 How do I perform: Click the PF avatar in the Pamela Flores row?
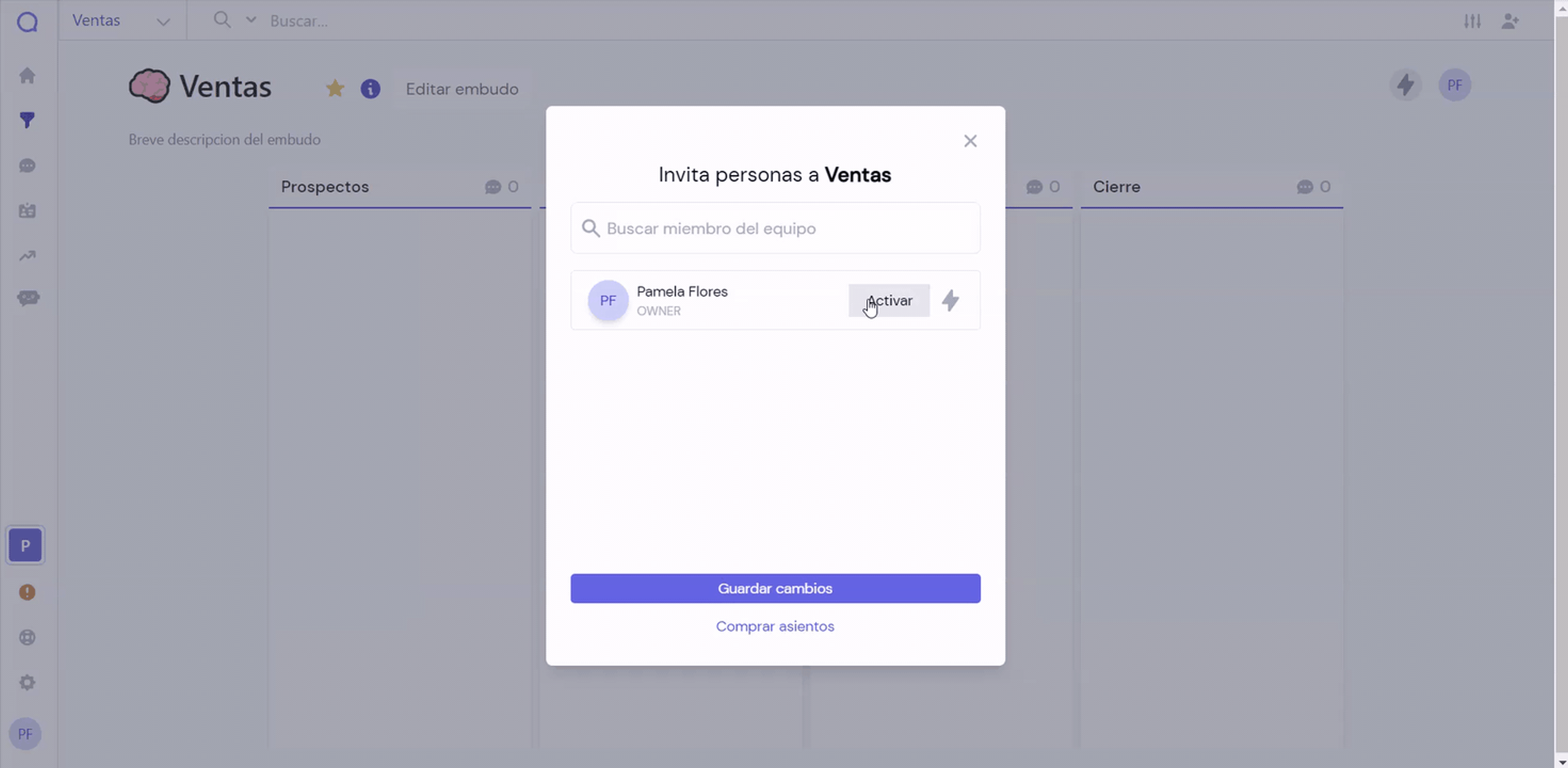(608, 300)
